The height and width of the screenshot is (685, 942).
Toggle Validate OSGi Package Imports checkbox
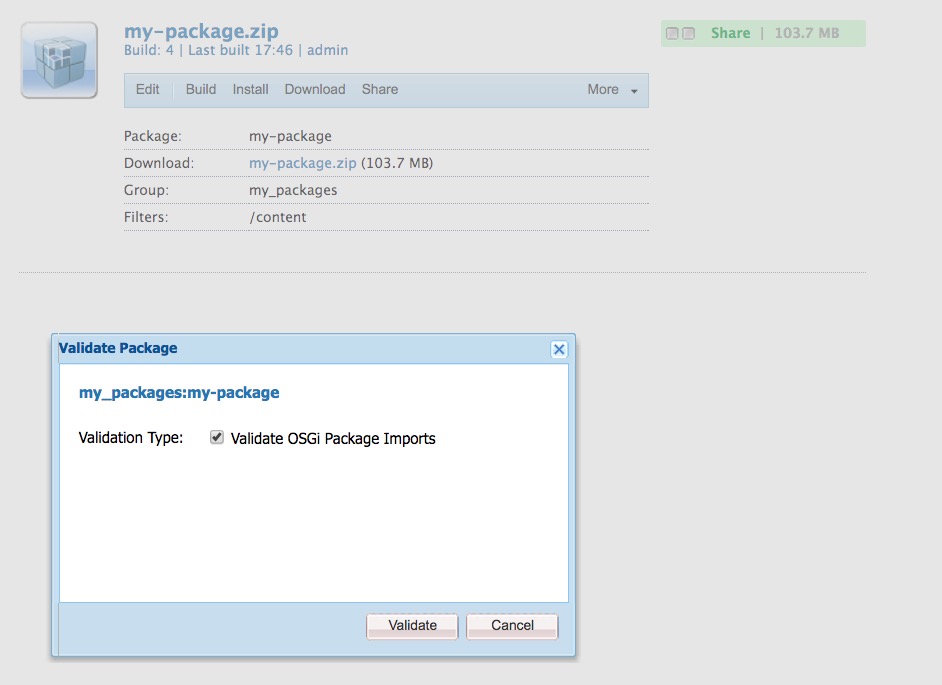217,438
